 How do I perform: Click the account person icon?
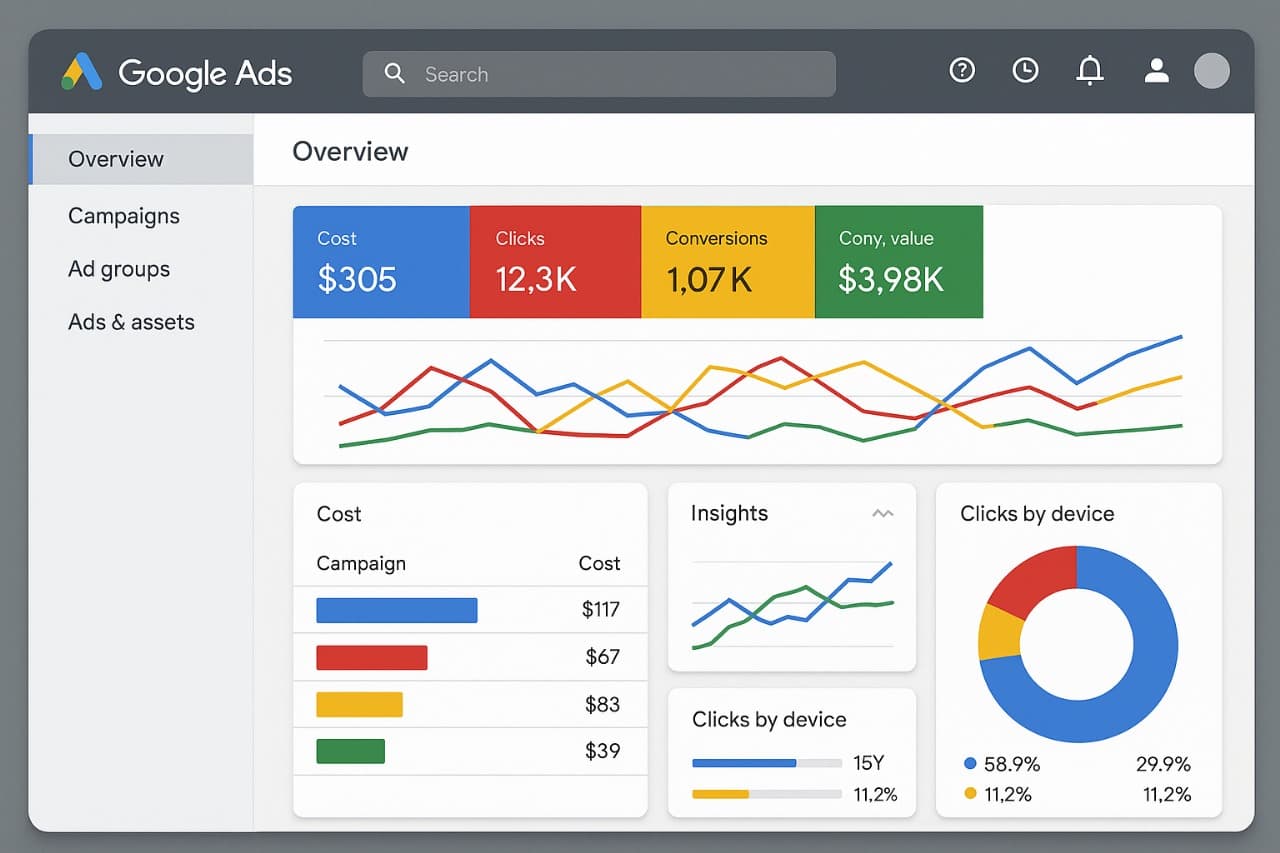1157,70
